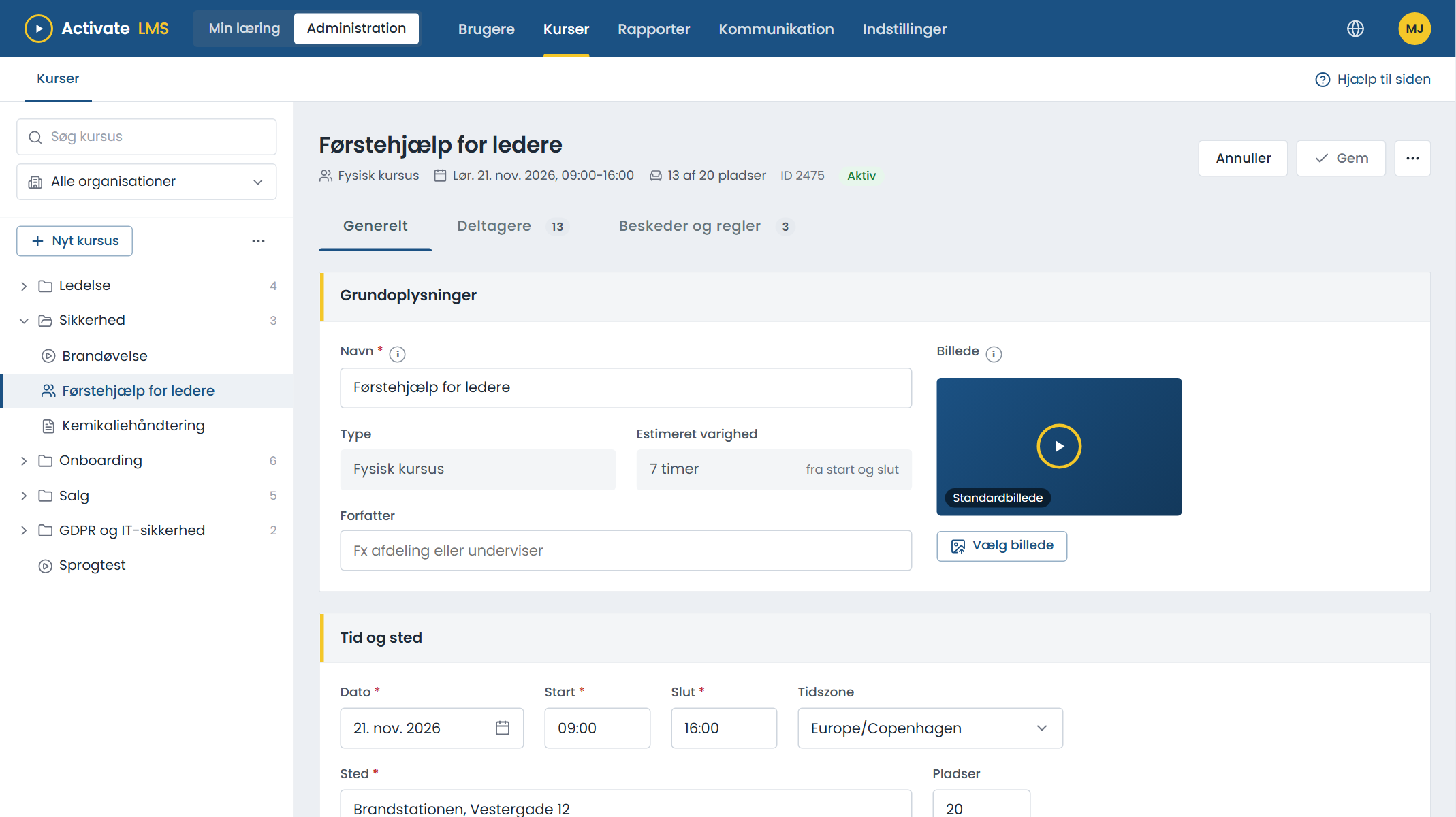Image resolution: width=1456 pixels, height=817 pixels.
Task: Select the Generelt tab
Action: tap(375, 226)
